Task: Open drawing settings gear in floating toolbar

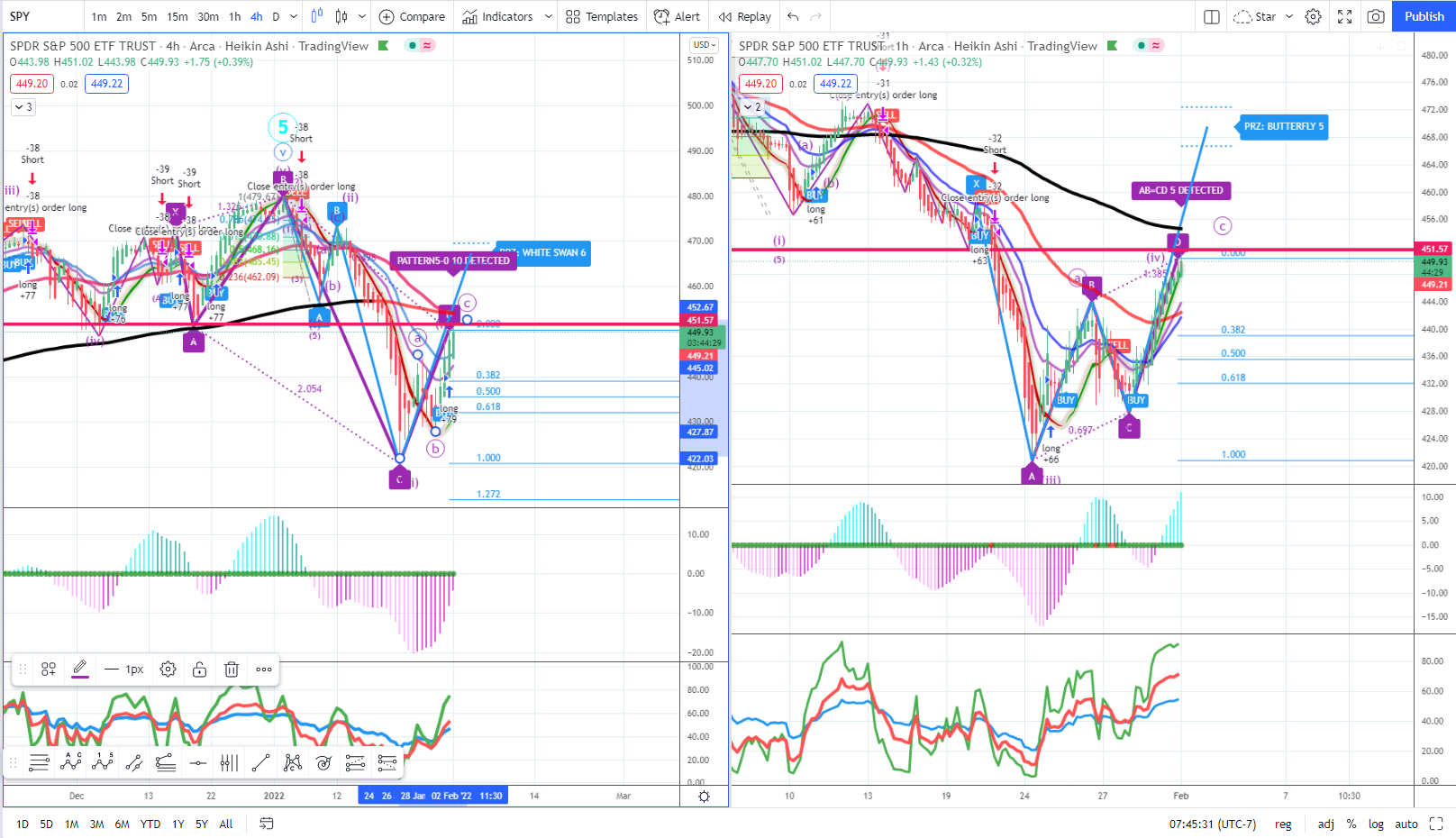Action: (x=168, y=669)
